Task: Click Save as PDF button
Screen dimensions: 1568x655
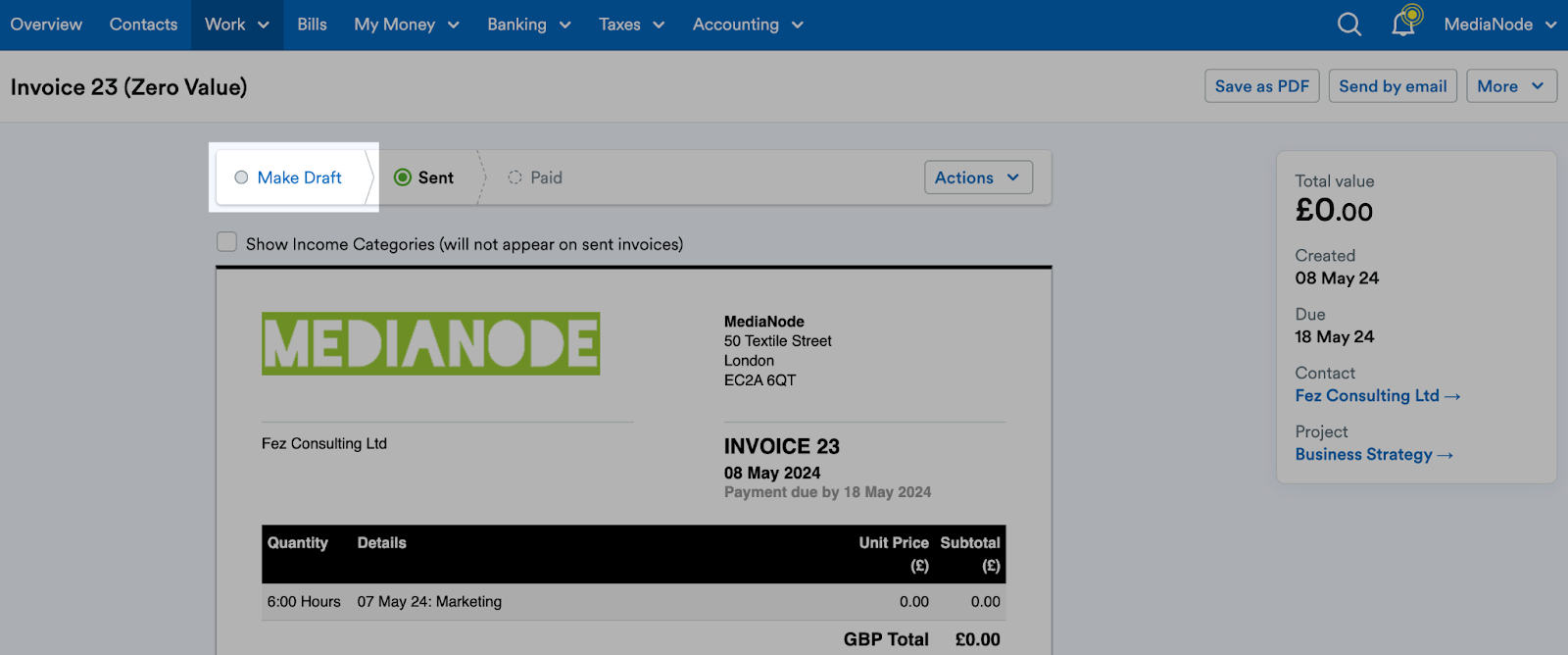Action: point(1262,86)
